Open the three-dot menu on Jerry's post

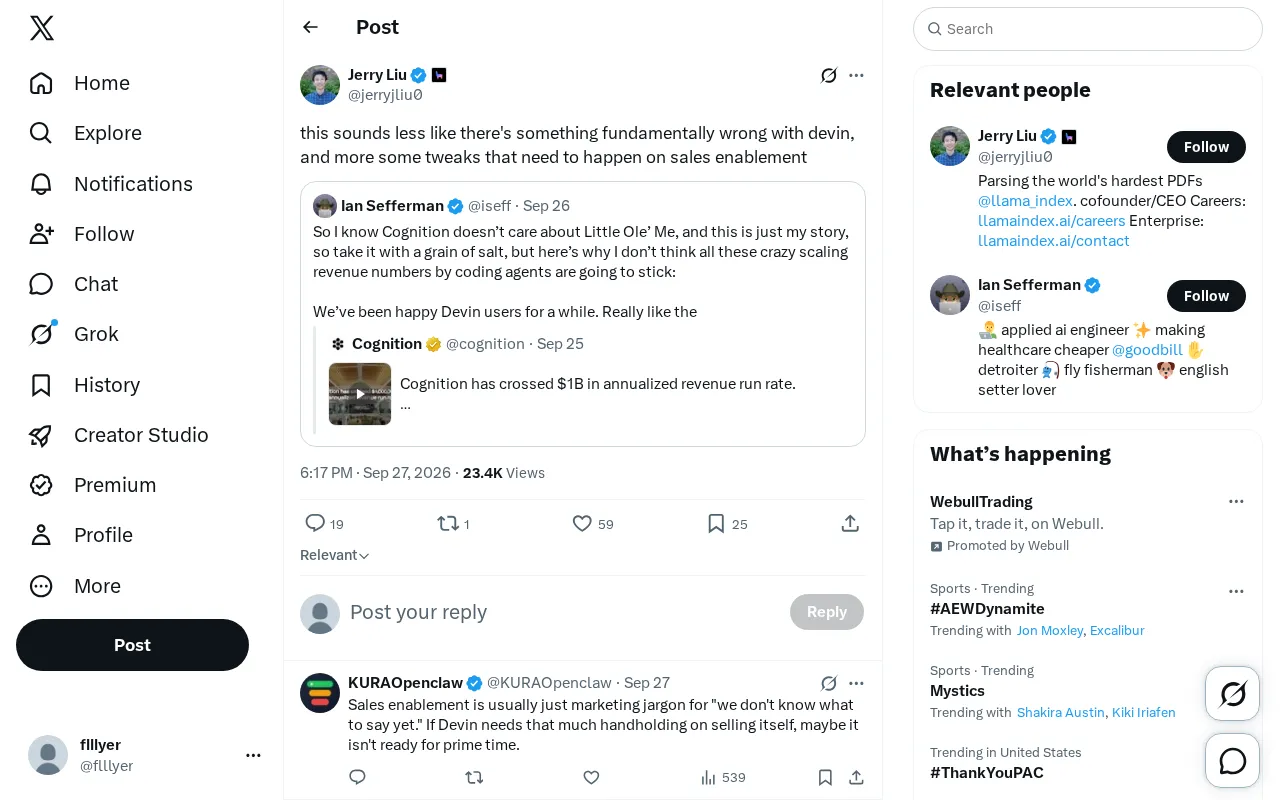pos(856,75)
